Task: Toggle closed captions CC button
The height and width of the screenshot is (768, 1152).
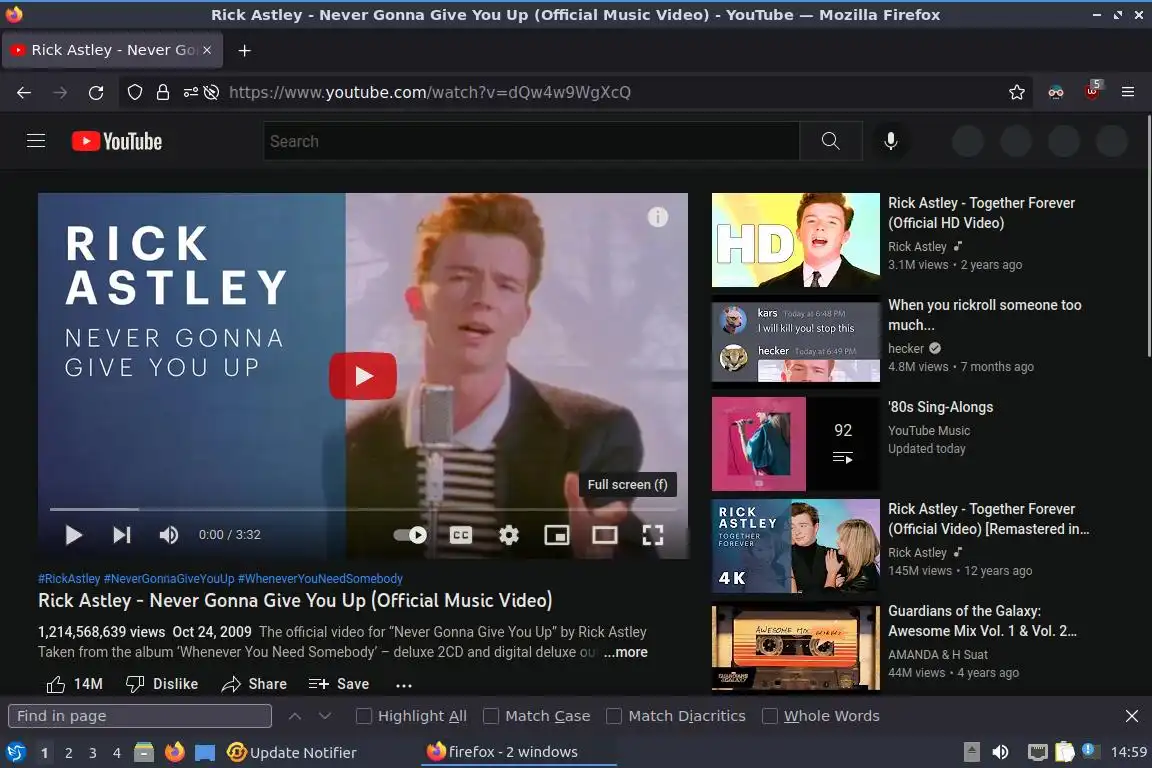Action: click(x=461, y=535)
